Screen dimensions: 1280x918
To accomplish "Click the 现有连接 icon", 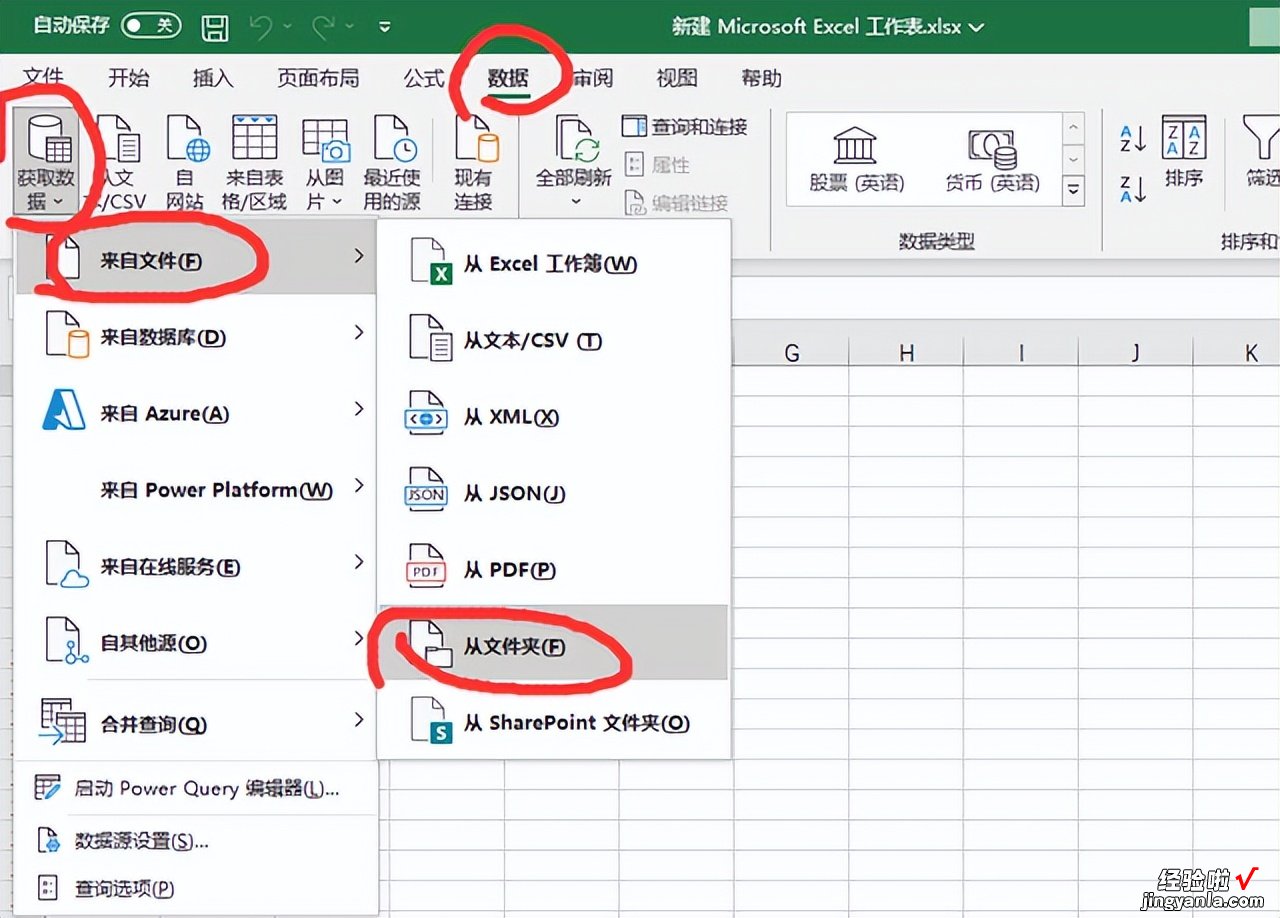I will 475,139.
